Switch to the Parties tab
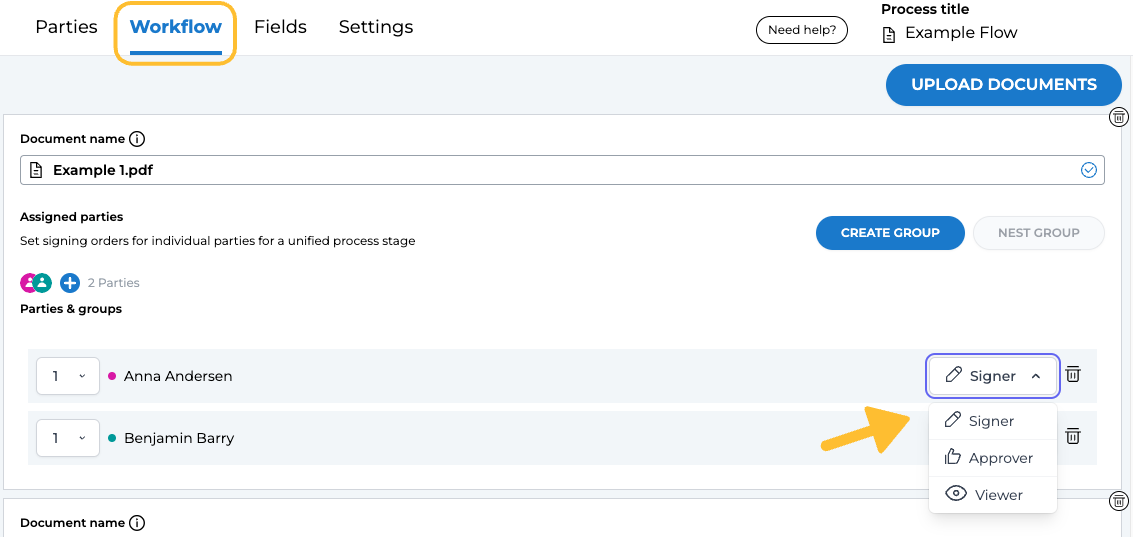 click(66, 27)
